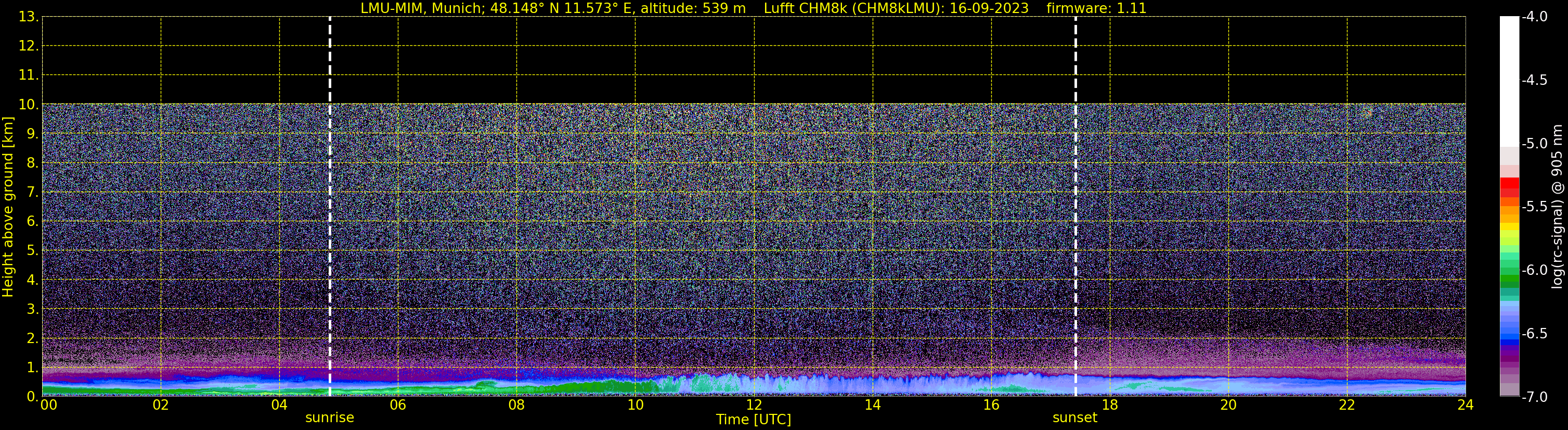The width and height of the screenshot is (1568, 430).
Task: Click the time tick label '20'
Action: point(1228,405)
